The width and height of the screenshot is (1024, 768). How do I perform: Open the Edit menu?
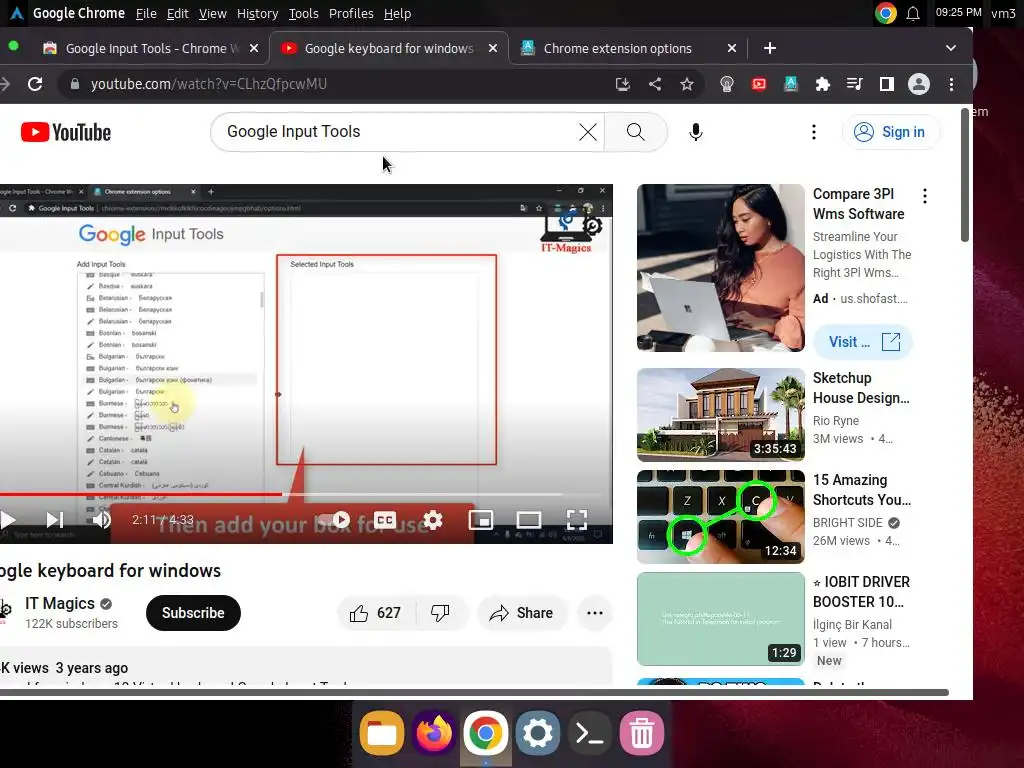click(x=177, y=14)
